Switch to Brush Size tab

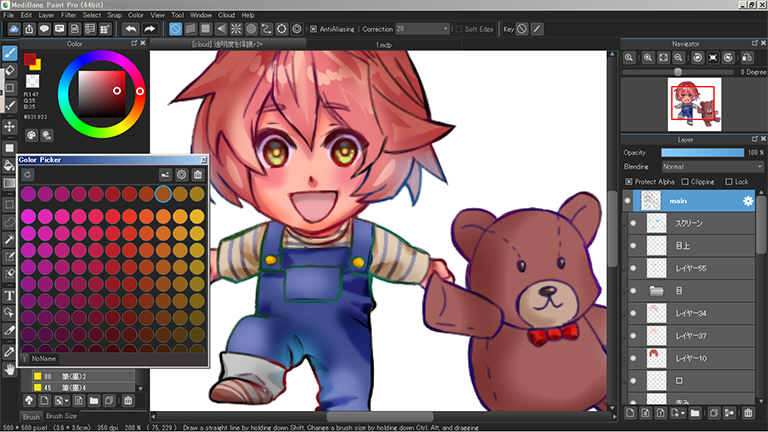click(61, 416)
